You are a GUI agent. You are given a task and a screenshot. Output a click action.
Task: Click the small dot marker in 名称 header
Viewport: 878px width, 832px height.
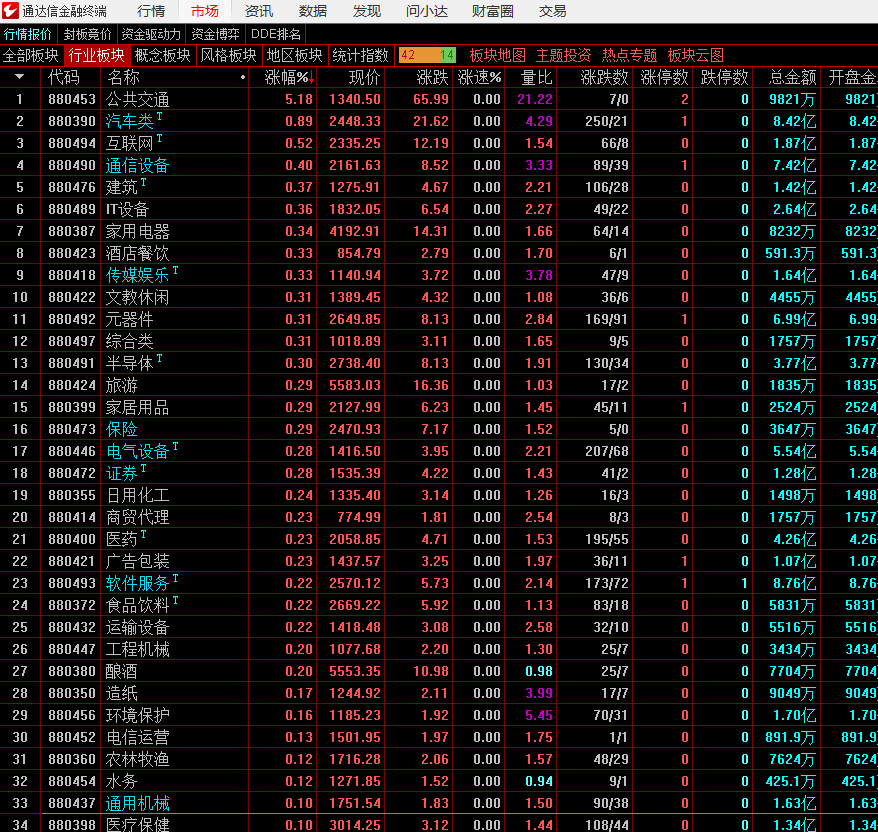[242, 77]
